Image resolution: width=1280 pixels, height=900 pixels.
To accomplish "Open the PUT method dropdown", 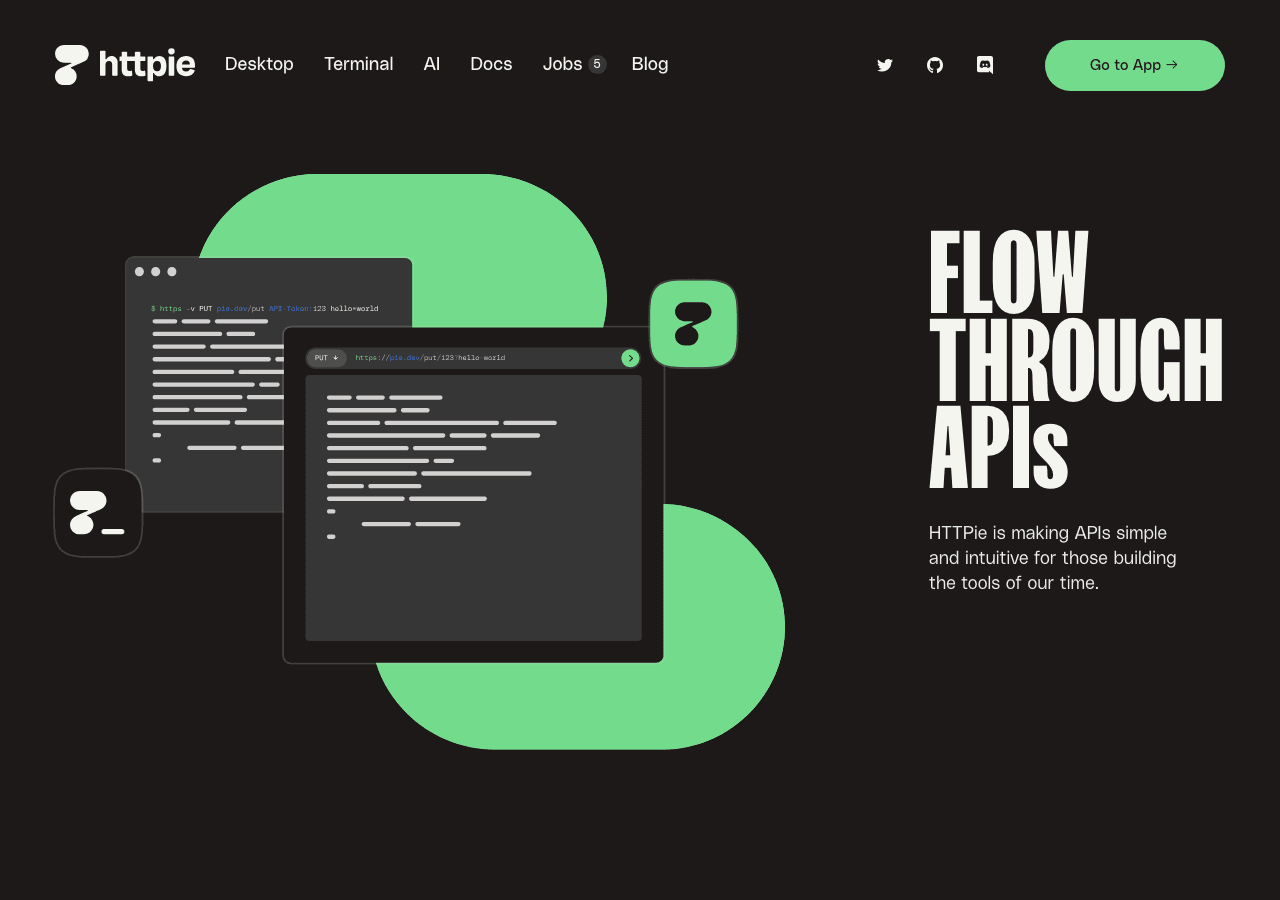I will [x=327, y=358].
